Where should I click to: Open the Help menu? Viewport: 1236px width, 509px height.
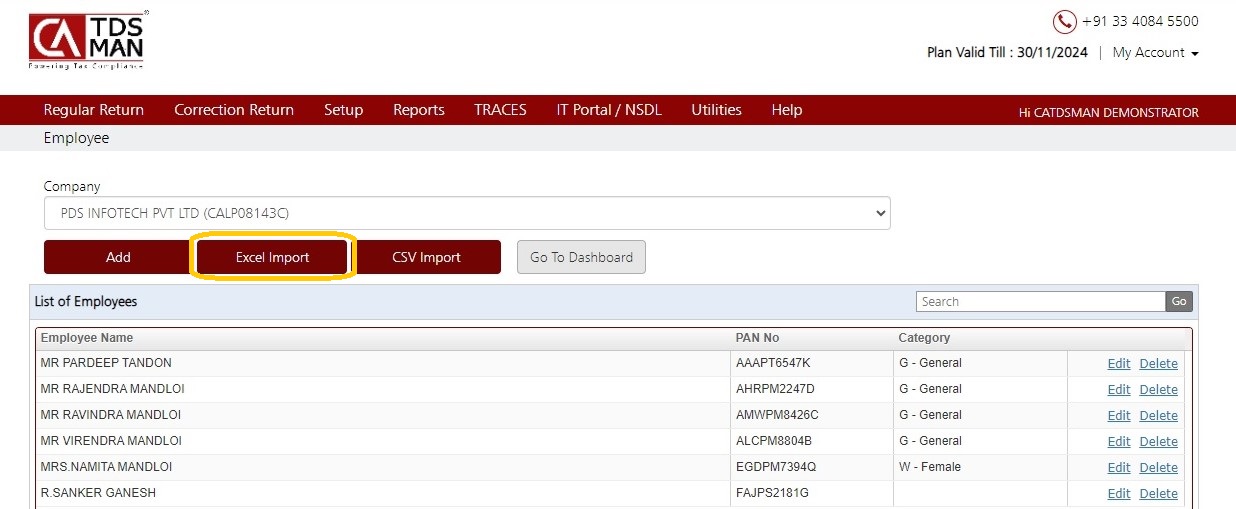coord(787,110)
